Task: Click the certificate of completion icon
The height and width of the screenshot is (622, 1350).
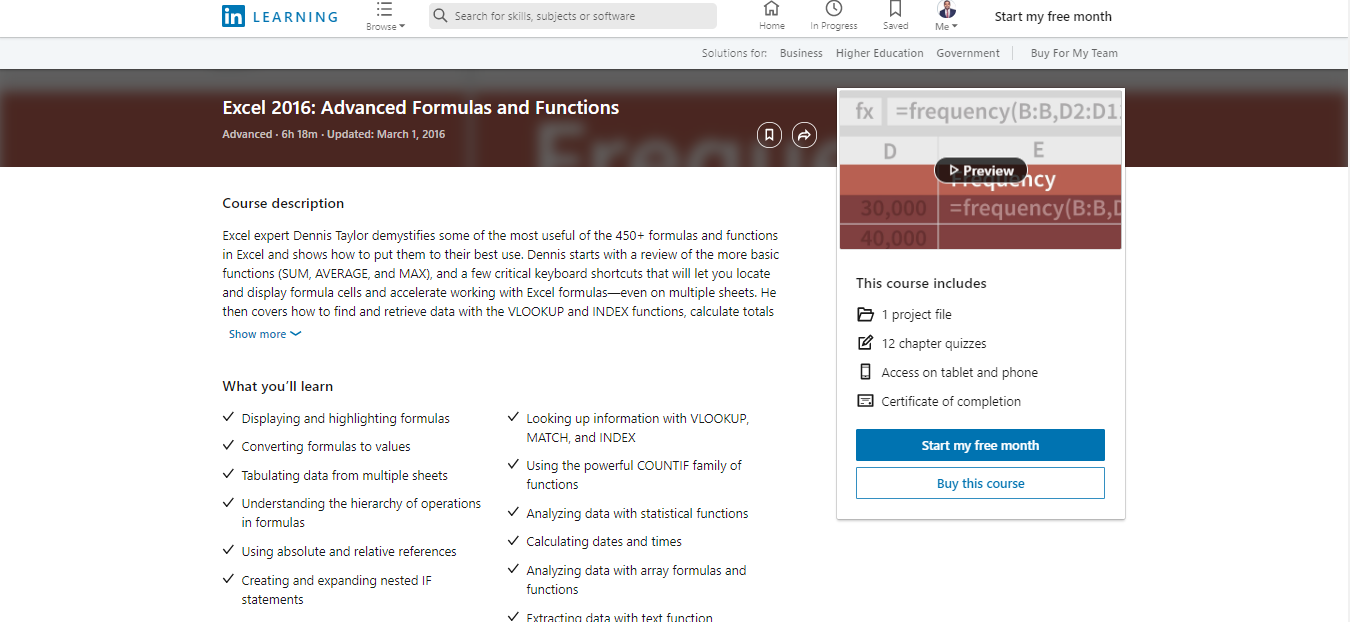Action: [865, 401]
